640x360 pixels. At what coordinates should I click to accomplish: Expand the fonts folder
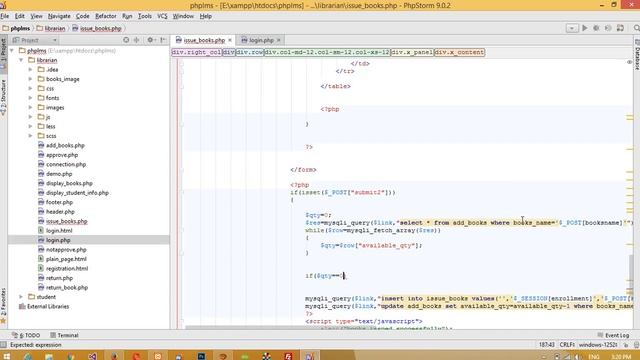pyautogui.click(x=31, y=98)
